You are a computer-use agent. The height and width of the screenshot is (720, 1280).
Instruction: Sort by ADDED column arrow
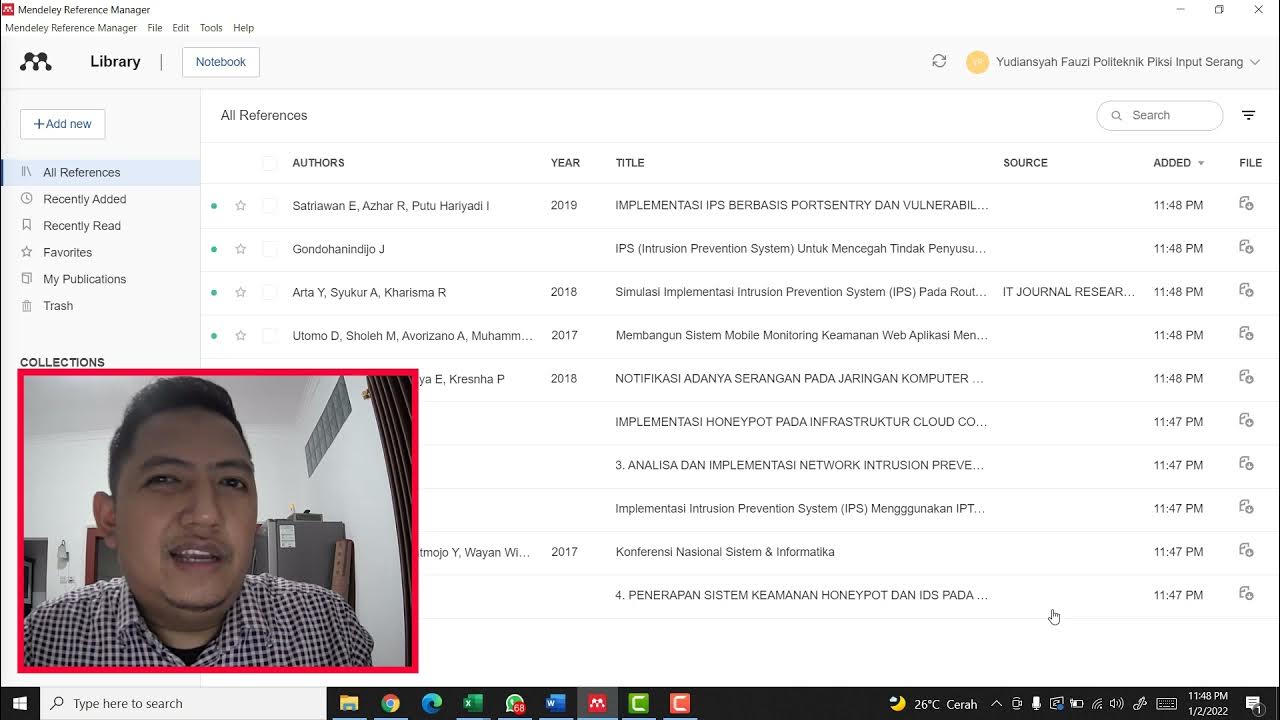coord(1201,163)
